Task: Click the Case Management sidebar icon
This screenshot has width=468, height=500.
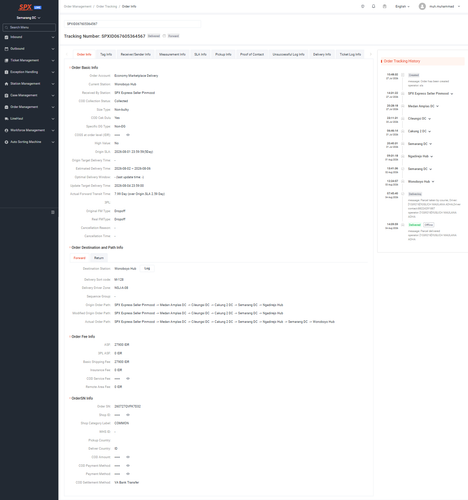Action: pos(6,96)
